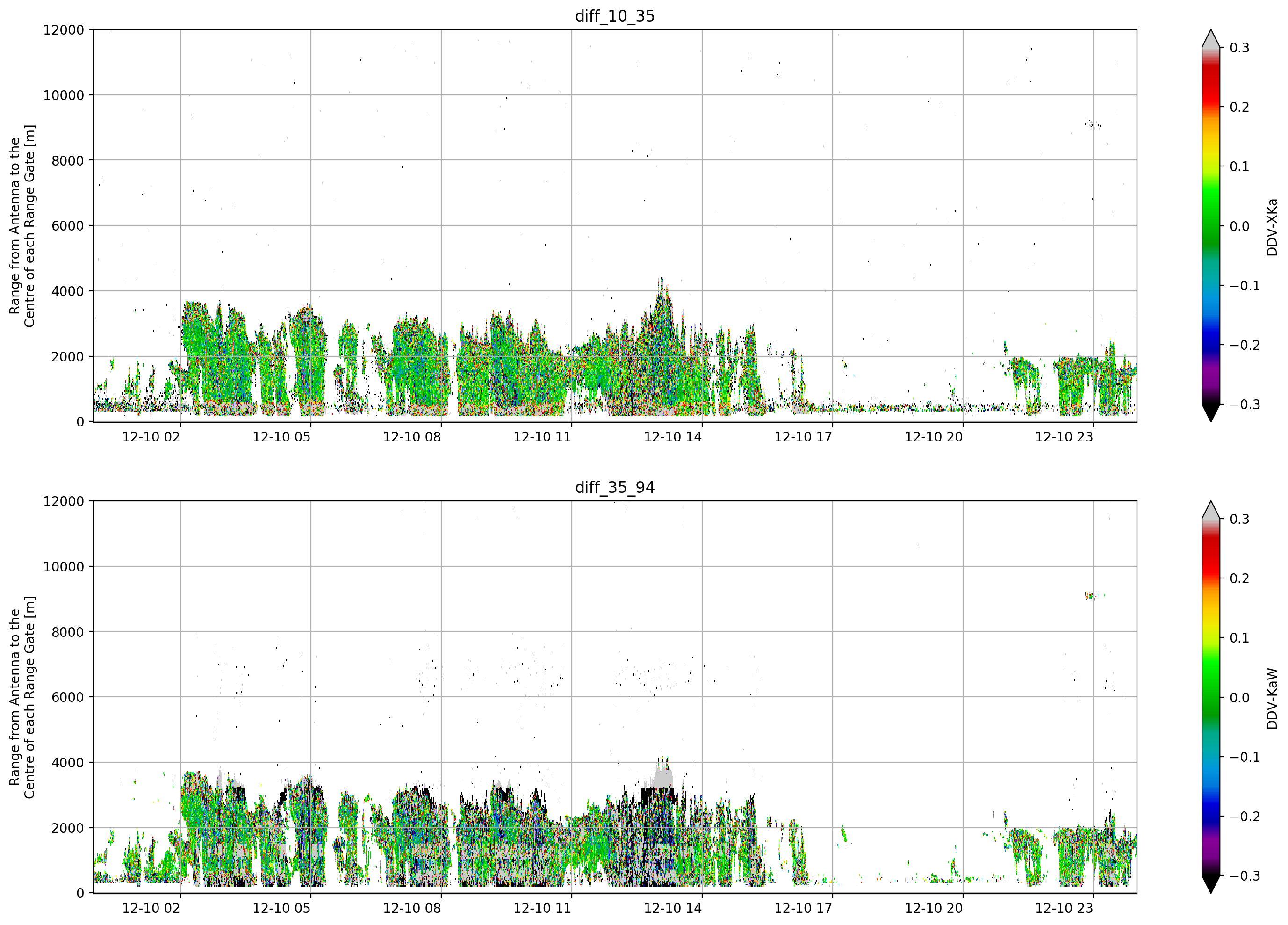Click the 2000 y-tick label in diff_35_94 plot
This screenshot has width=1288, height=925.
(68, 828)
